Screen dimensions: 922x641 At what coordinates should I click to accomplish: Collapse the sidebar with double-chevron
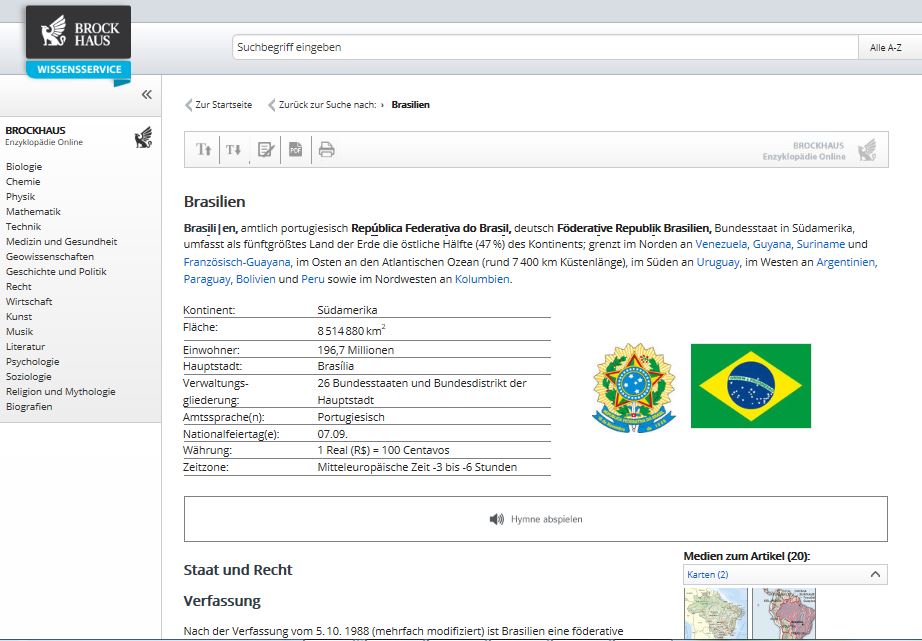click(x=146, y=95)
